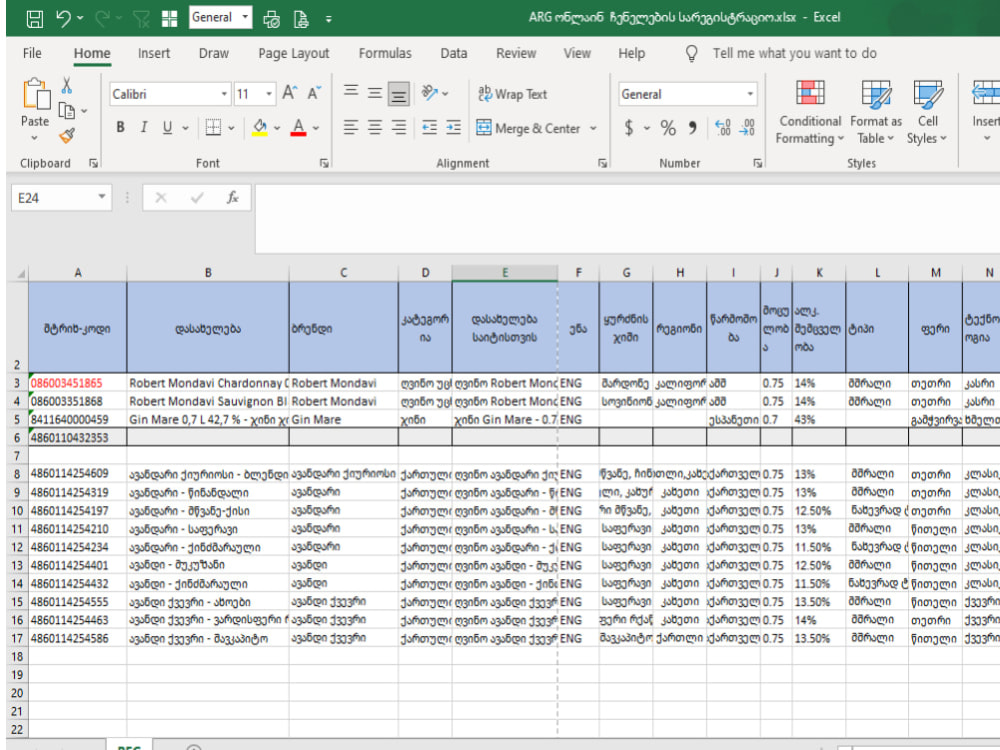Decrease font size with smaller A icon
This screenshot has width=1000, height=750.
pos(314,93)
